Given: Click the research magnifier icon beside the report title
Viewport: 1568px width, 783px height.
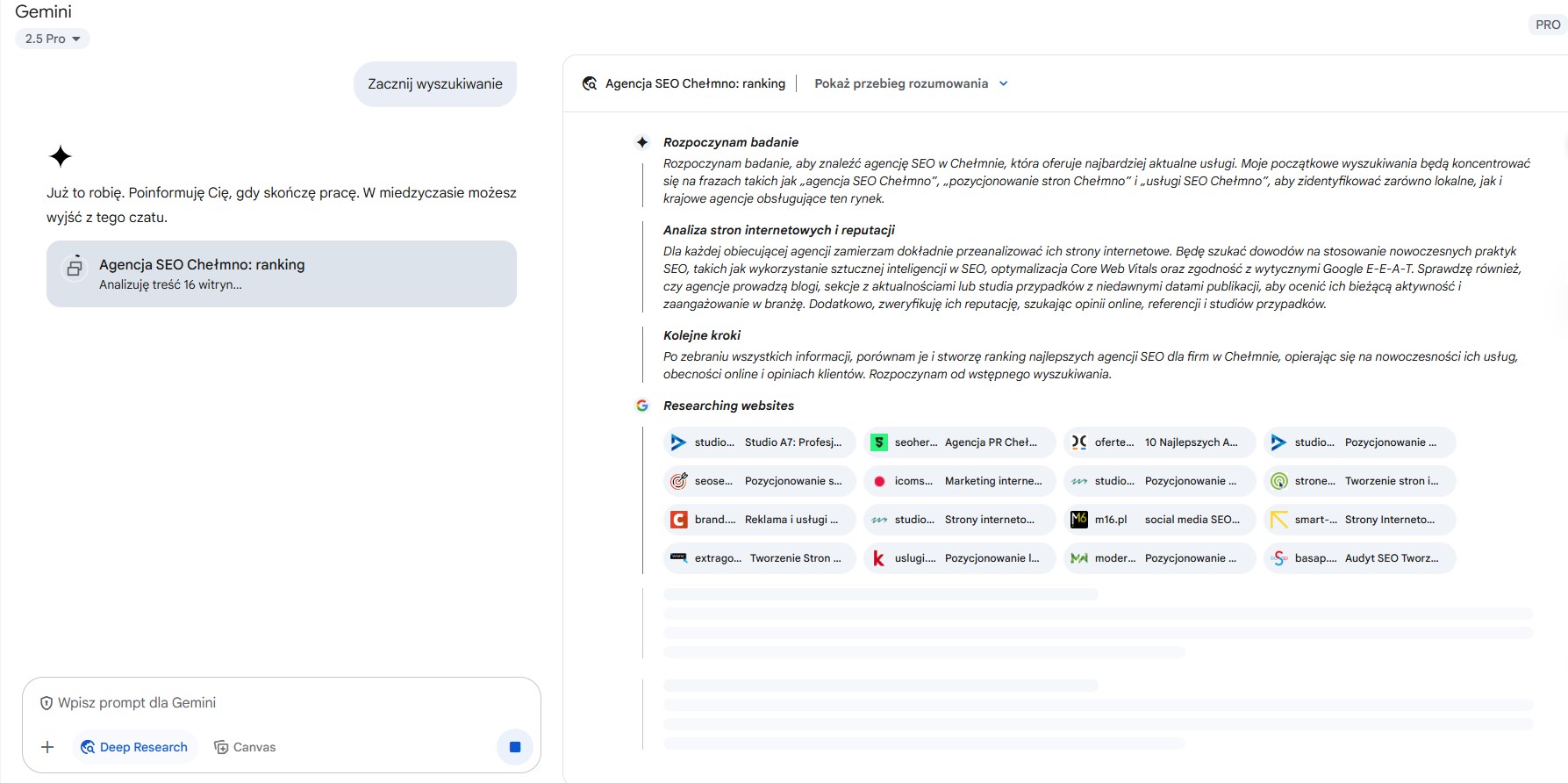Looking at the screenshot, I should coord(590,83).
